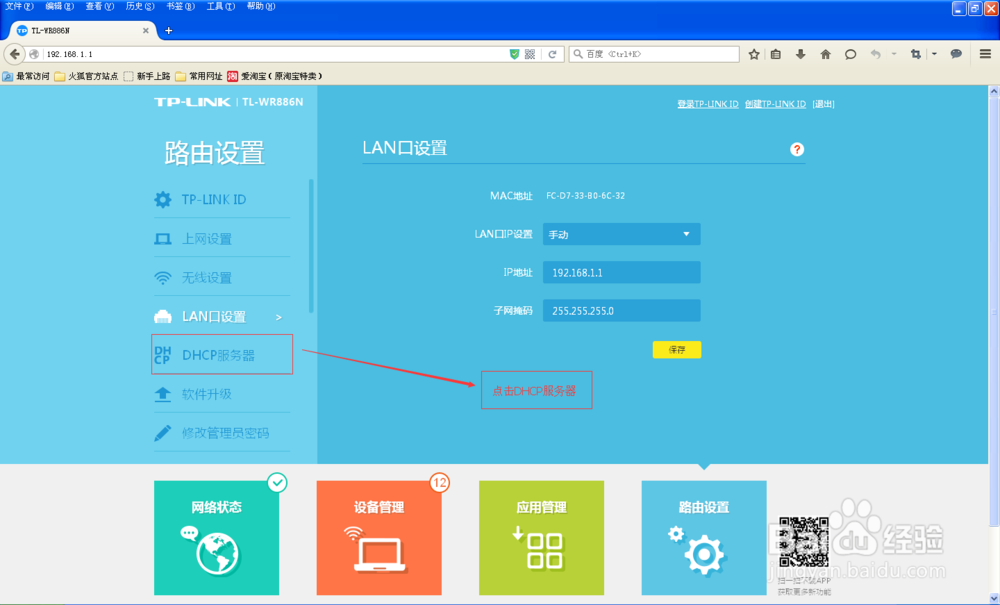Click the 上网设置 laptop icon
The image size is (1000, 605).
pos(163,239)
